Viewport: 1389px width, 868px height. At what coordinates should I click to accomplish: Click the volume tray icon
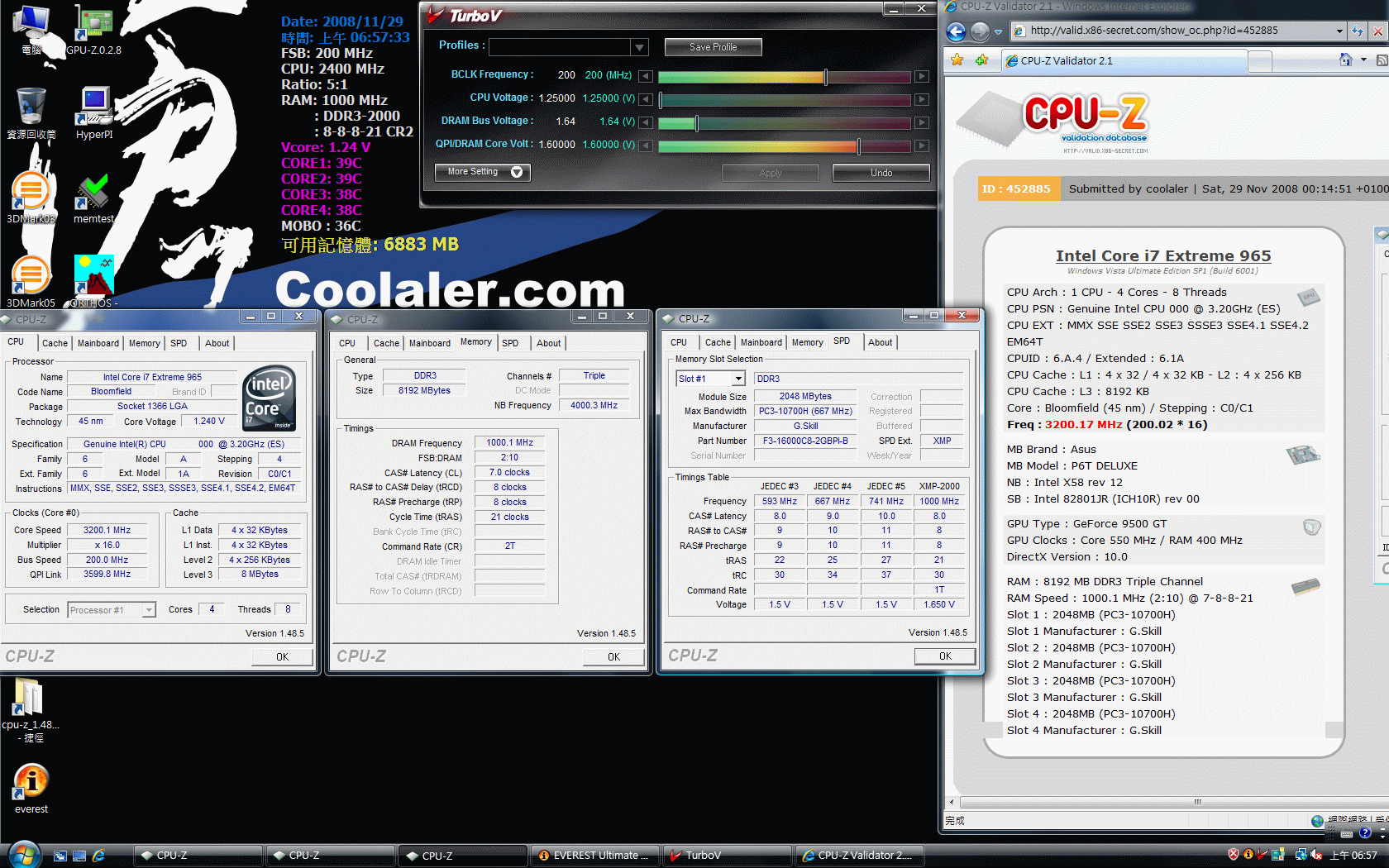(1316, 855)
